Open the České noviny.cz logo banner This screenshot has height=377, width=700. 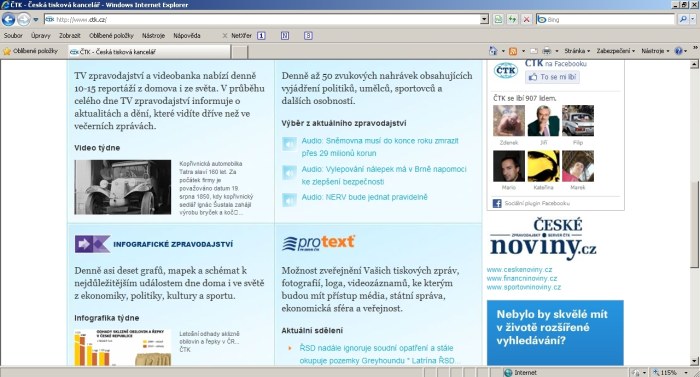(x=543, y=239)
